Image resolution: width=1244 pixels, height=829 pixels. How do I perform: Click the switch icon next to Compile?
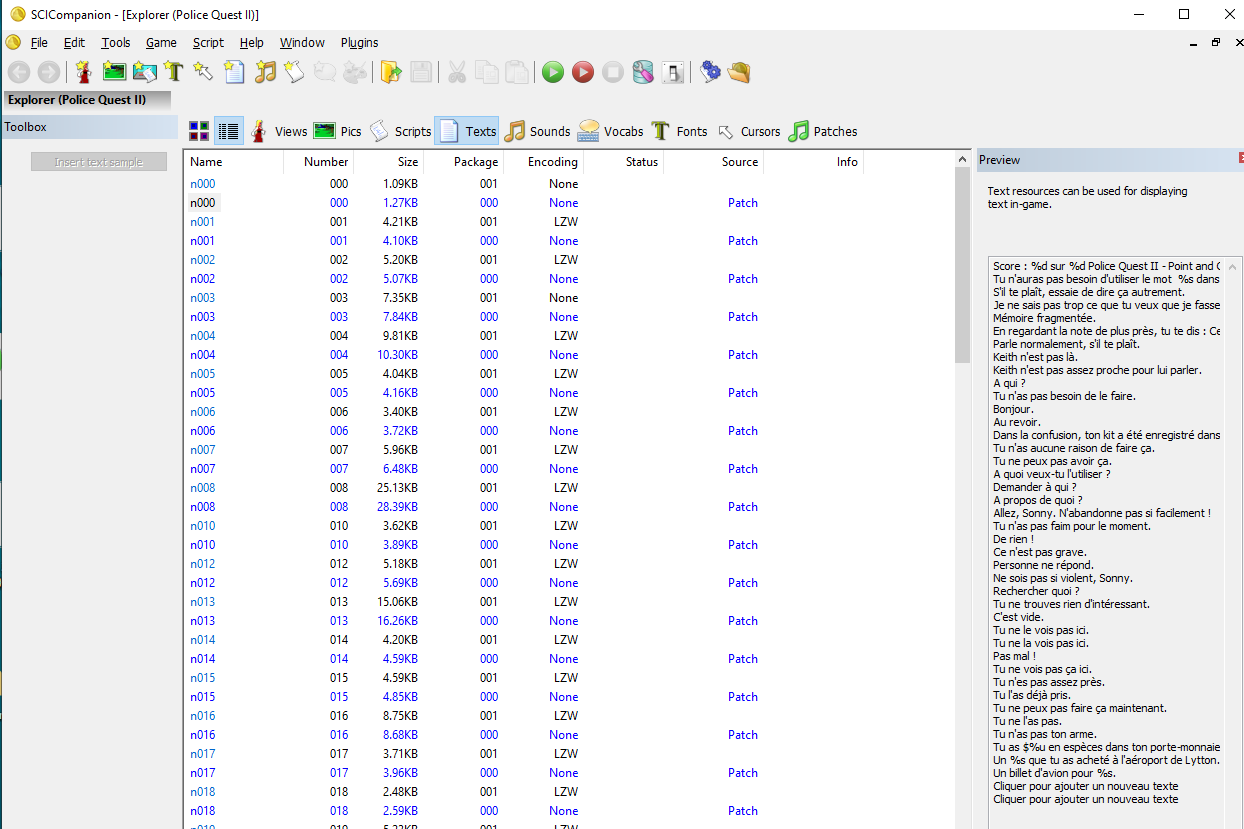click(x=674, y=72)
